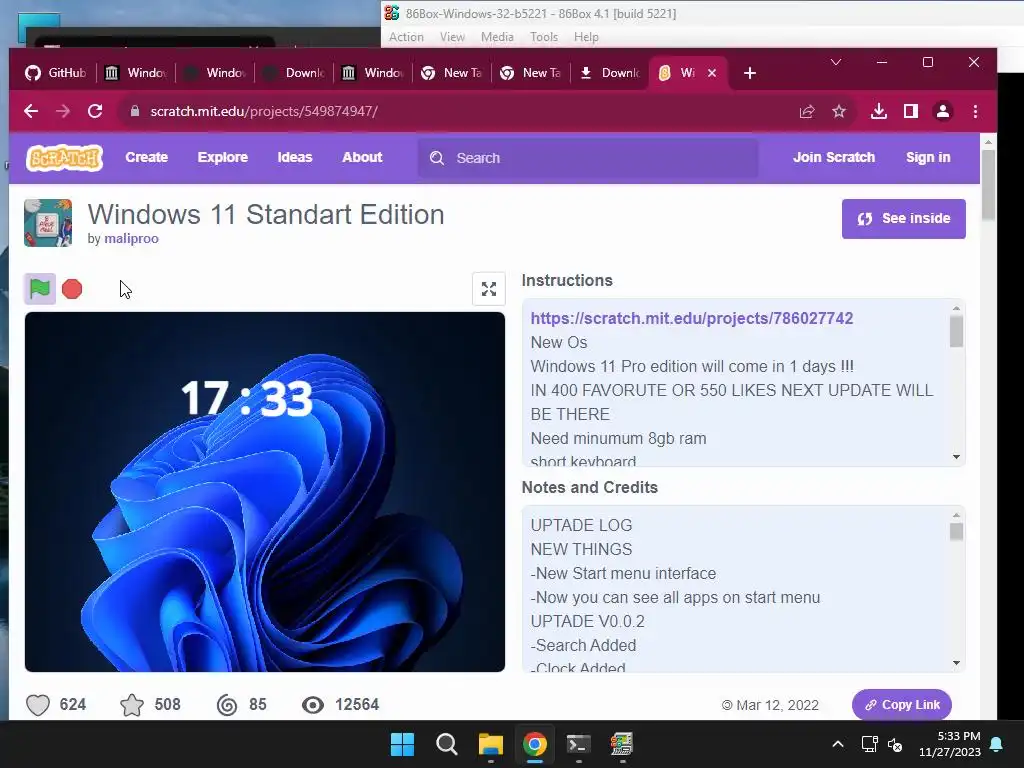Click the Copy Link button
This screenshot has height=768, width=1024.
coord(901,705)
